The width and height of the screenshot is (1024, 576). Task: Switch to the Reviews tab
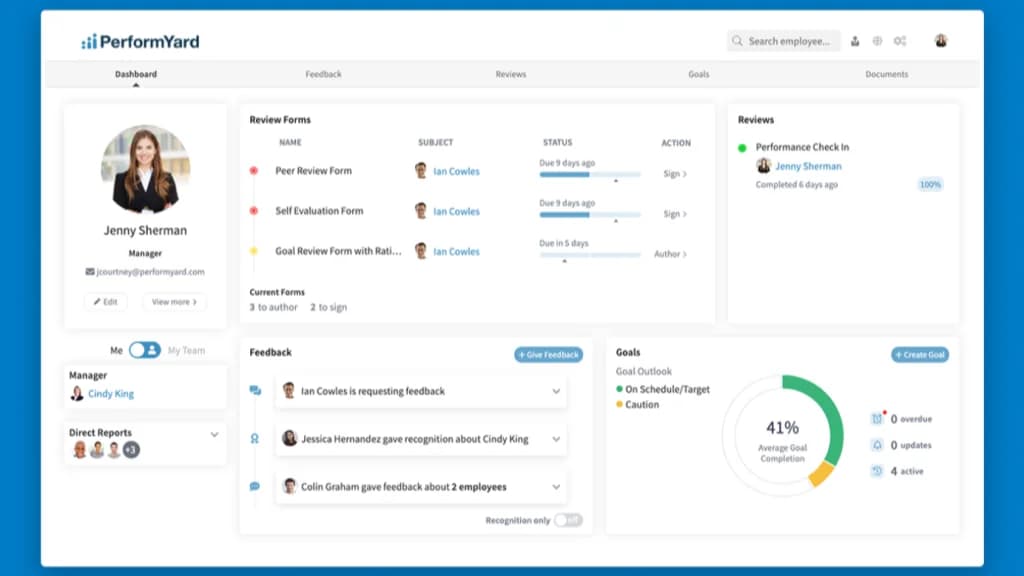(511, 74)
